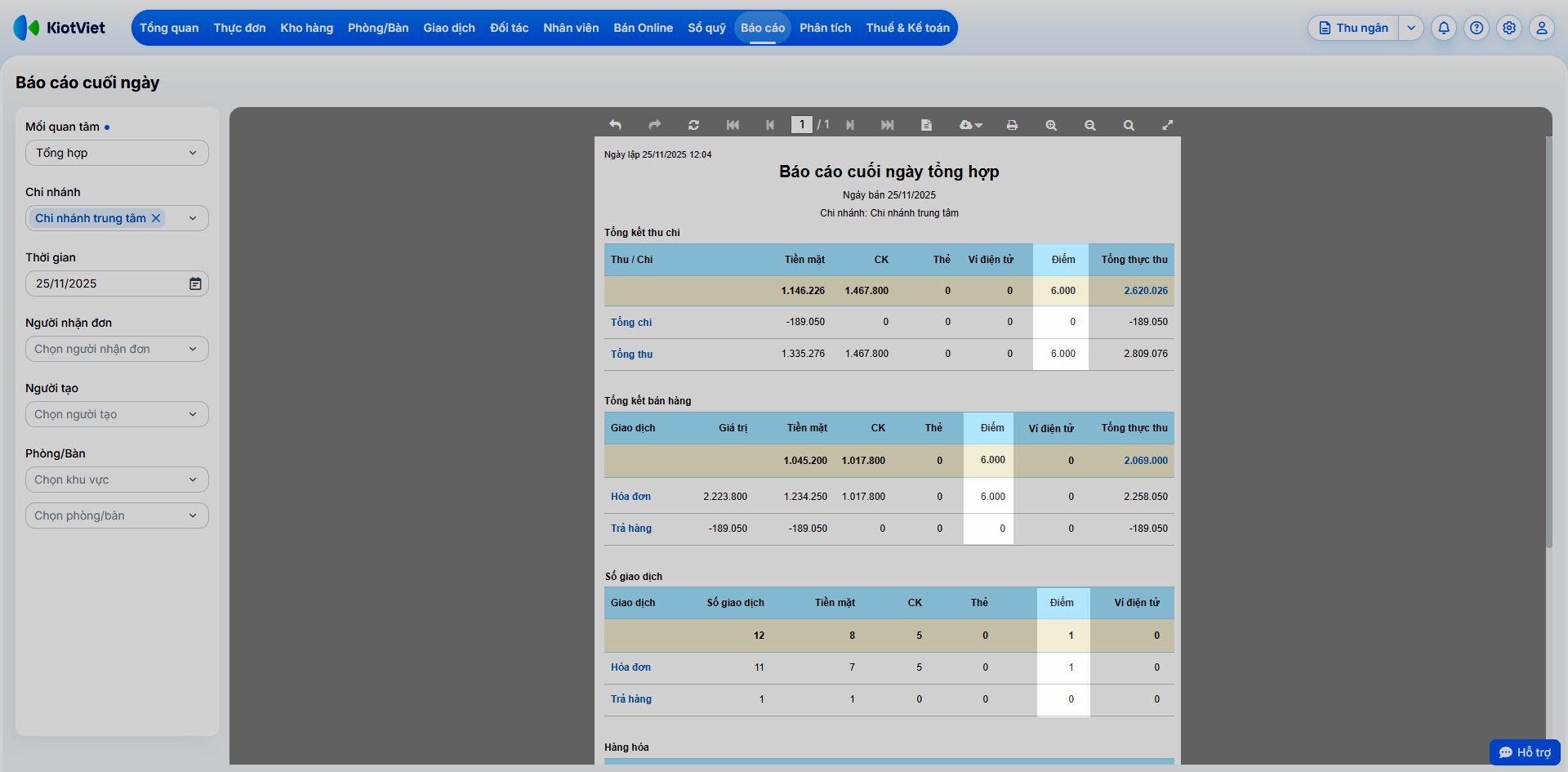The width and height of the screenshot is (1568, 772).
Task: Print the end-of-day report
Action: point(1012,125)
